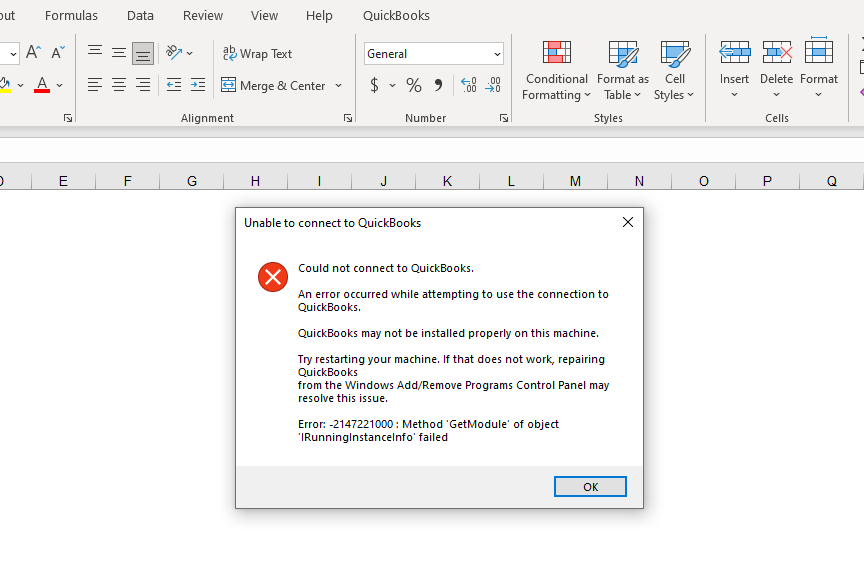Open Alignment settings dialog launcher
This screenshot has width=864, height=564.
point(348,118)
